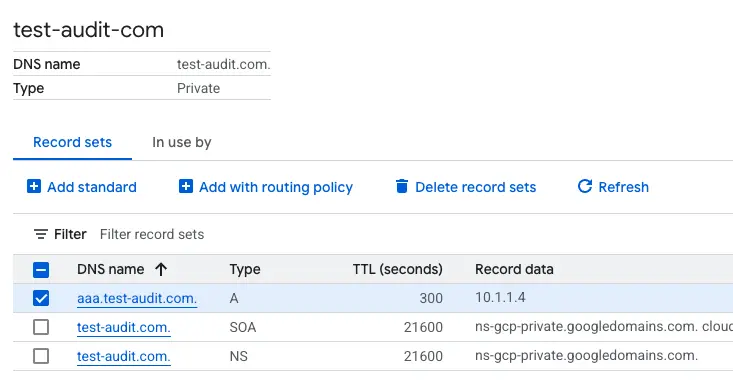Click TTL value 300

(431, 298)
